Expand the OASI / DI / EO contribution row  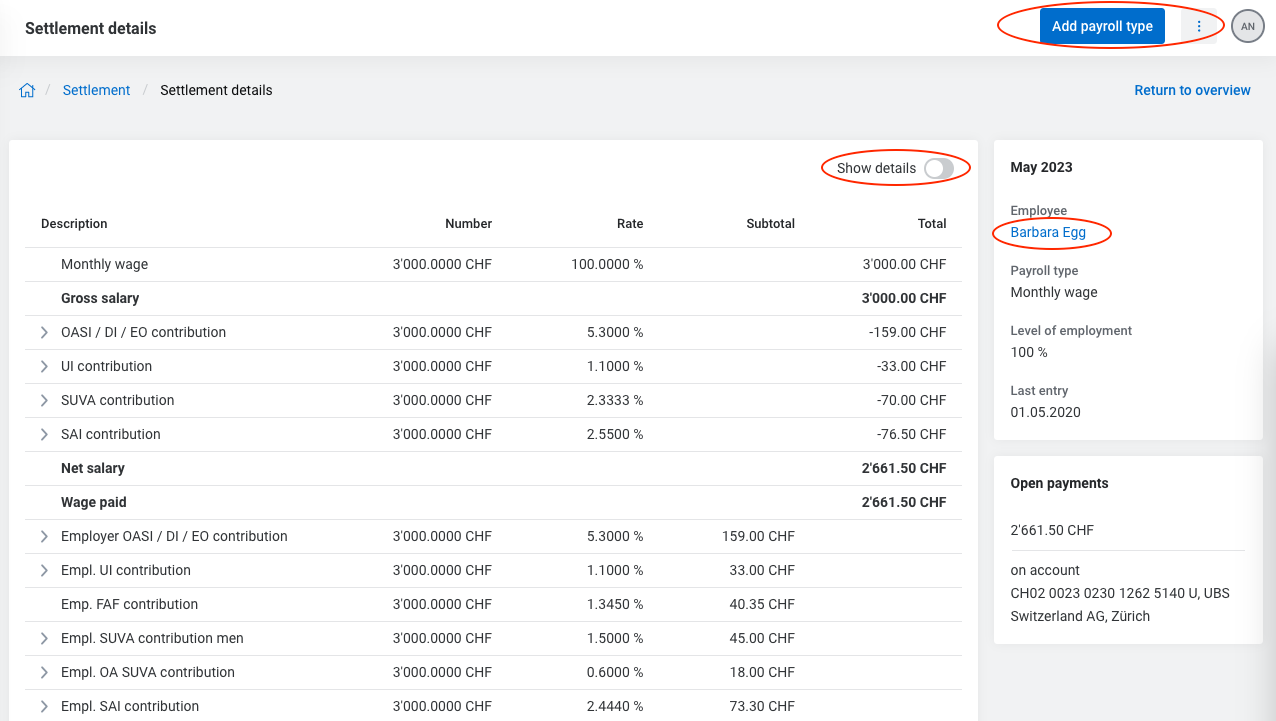44,332
